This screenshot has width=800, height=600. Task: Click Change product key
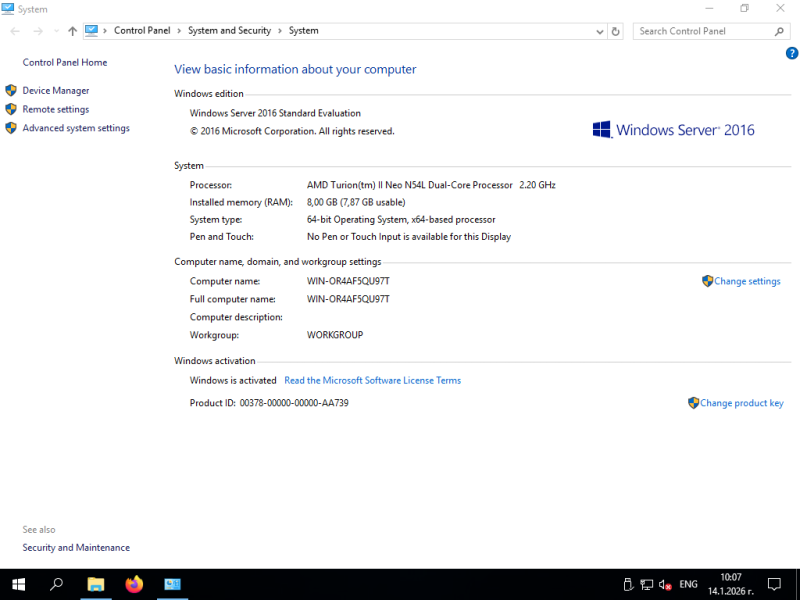tap(741, 403)
